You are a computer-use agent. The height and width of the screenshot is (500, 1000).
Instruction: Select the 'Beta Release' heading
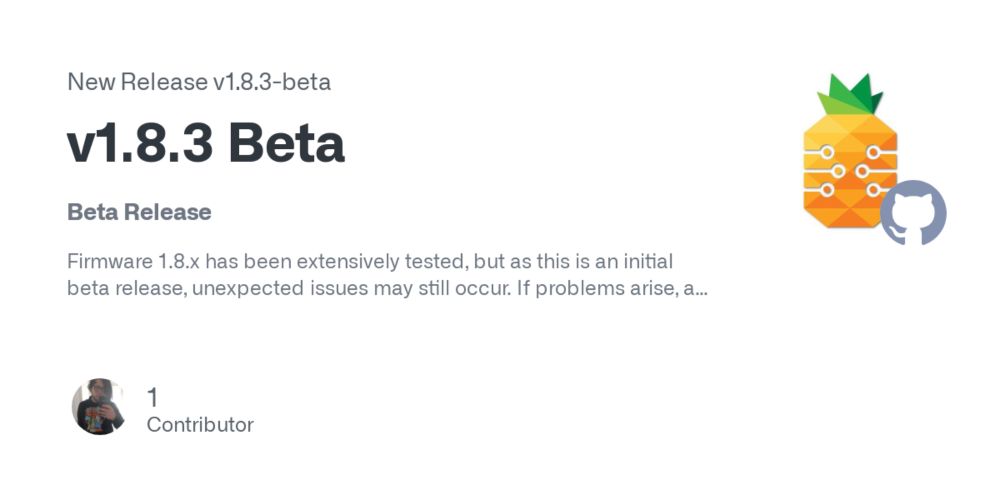tap(139, 212)
